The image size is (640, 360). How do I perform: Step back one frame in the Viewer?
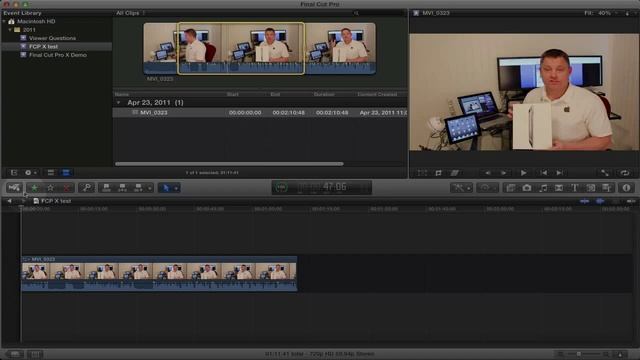(488, 173)
